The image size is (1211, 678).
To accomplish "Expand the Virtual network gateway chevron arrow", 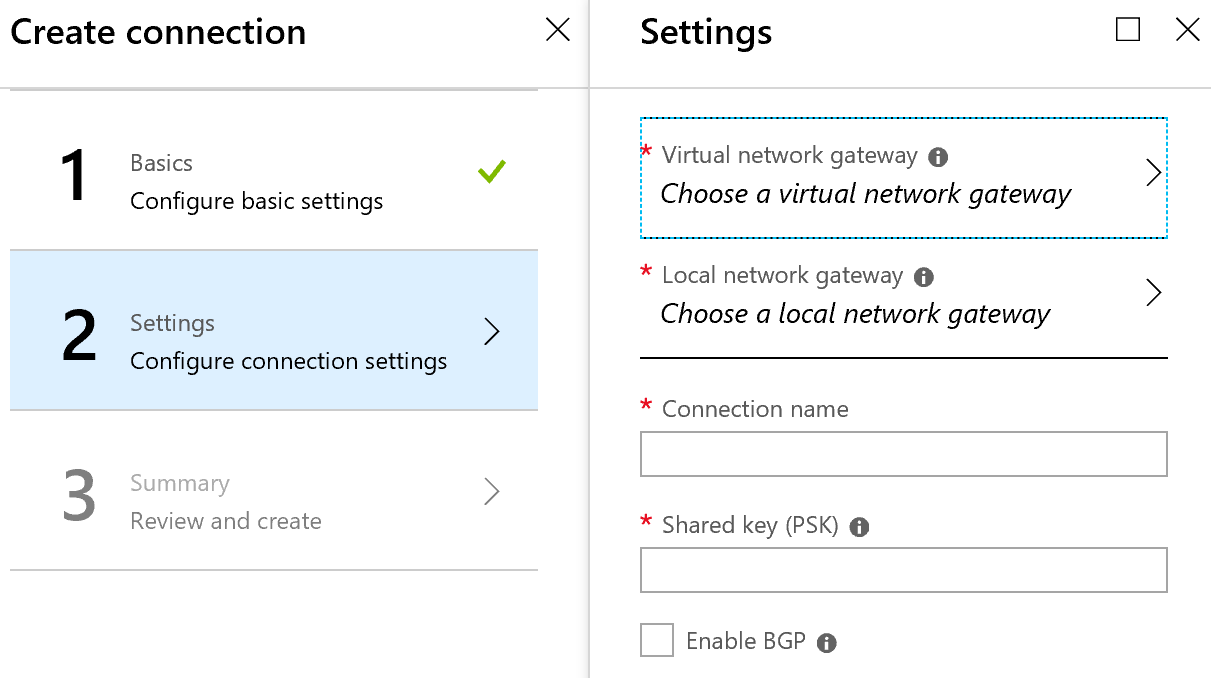I will pos(1154,173).
